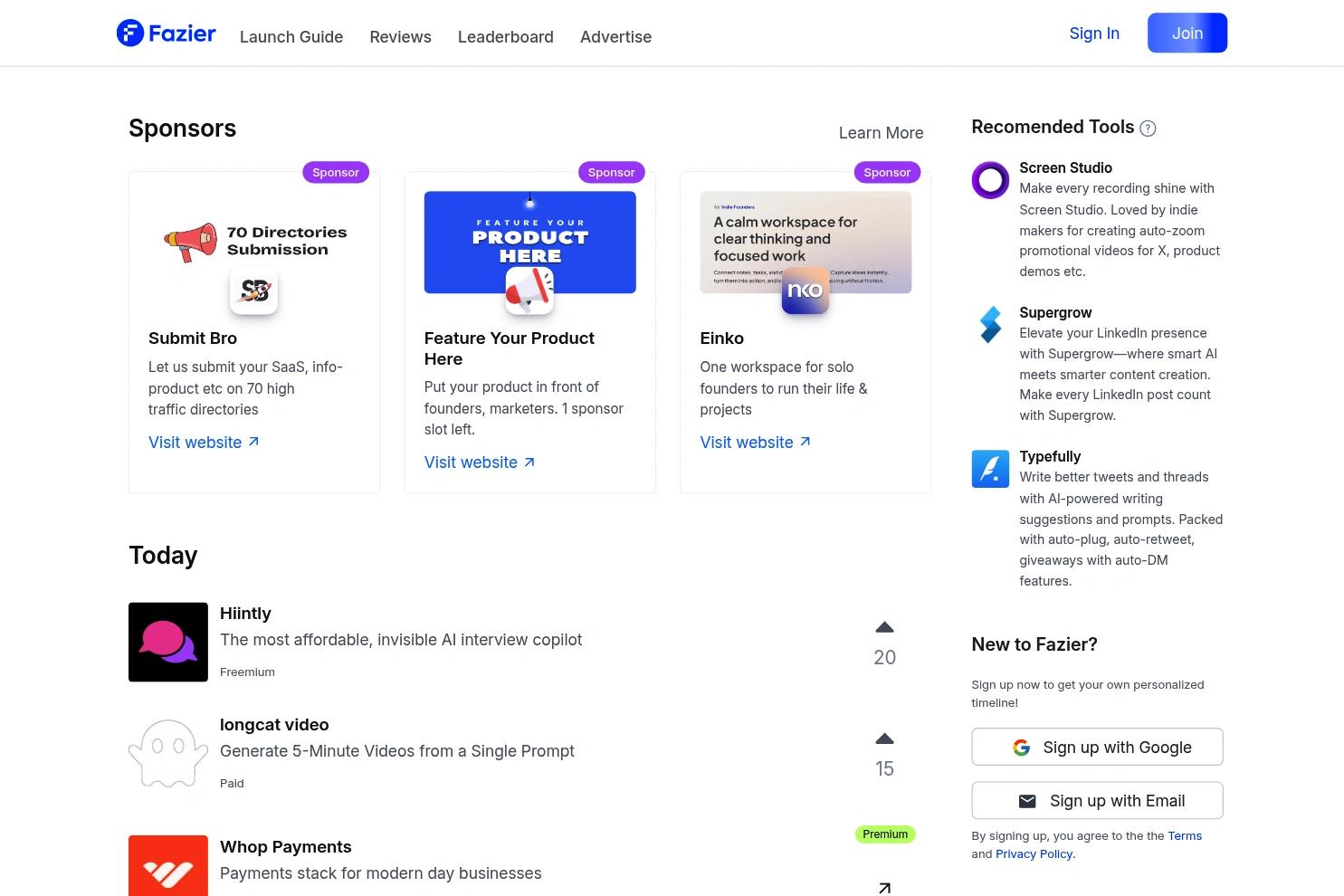Open the Learn More sponsors link
1344x896 pixels.
click(881, 133)
